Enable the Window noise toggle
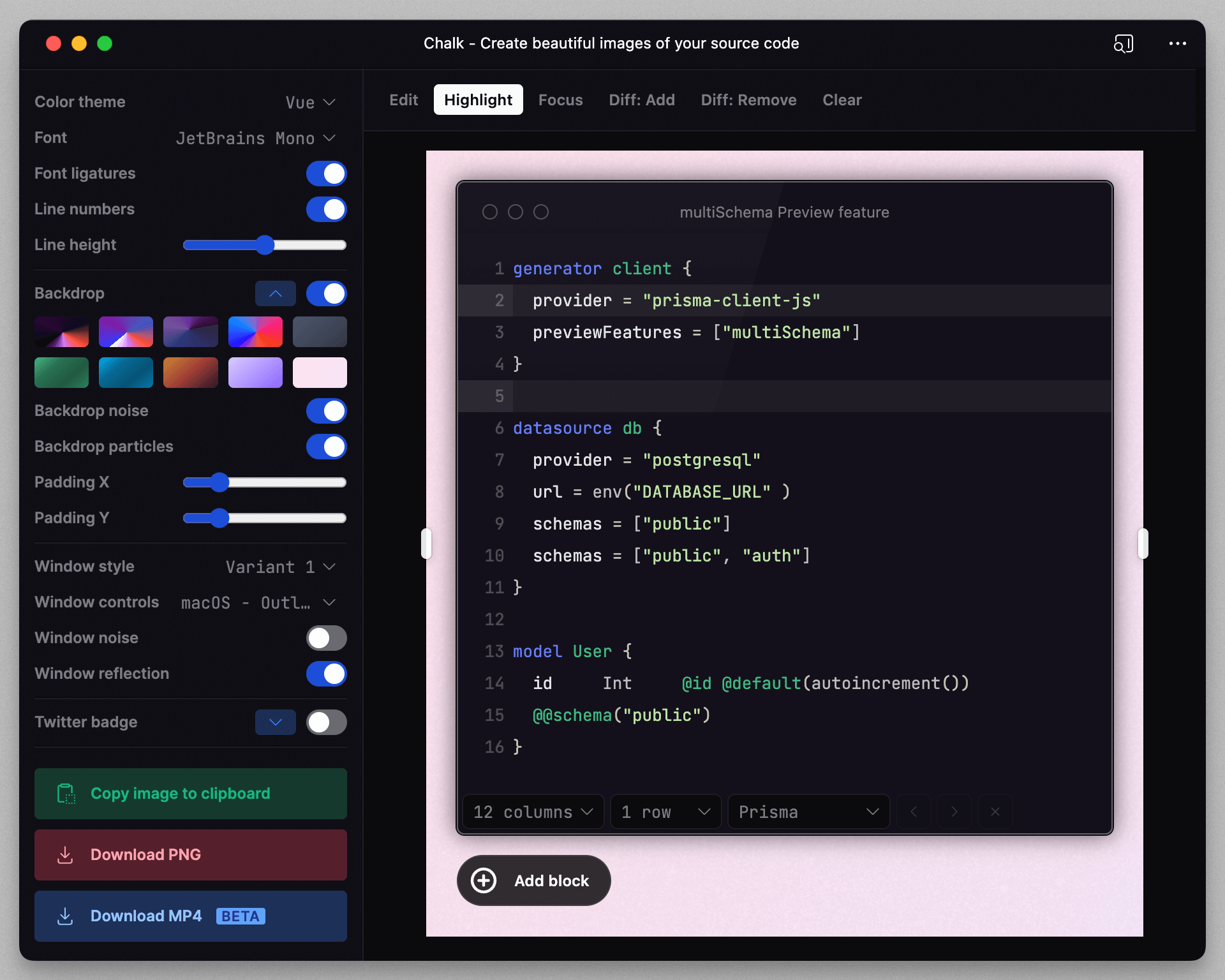 point(326,638)
